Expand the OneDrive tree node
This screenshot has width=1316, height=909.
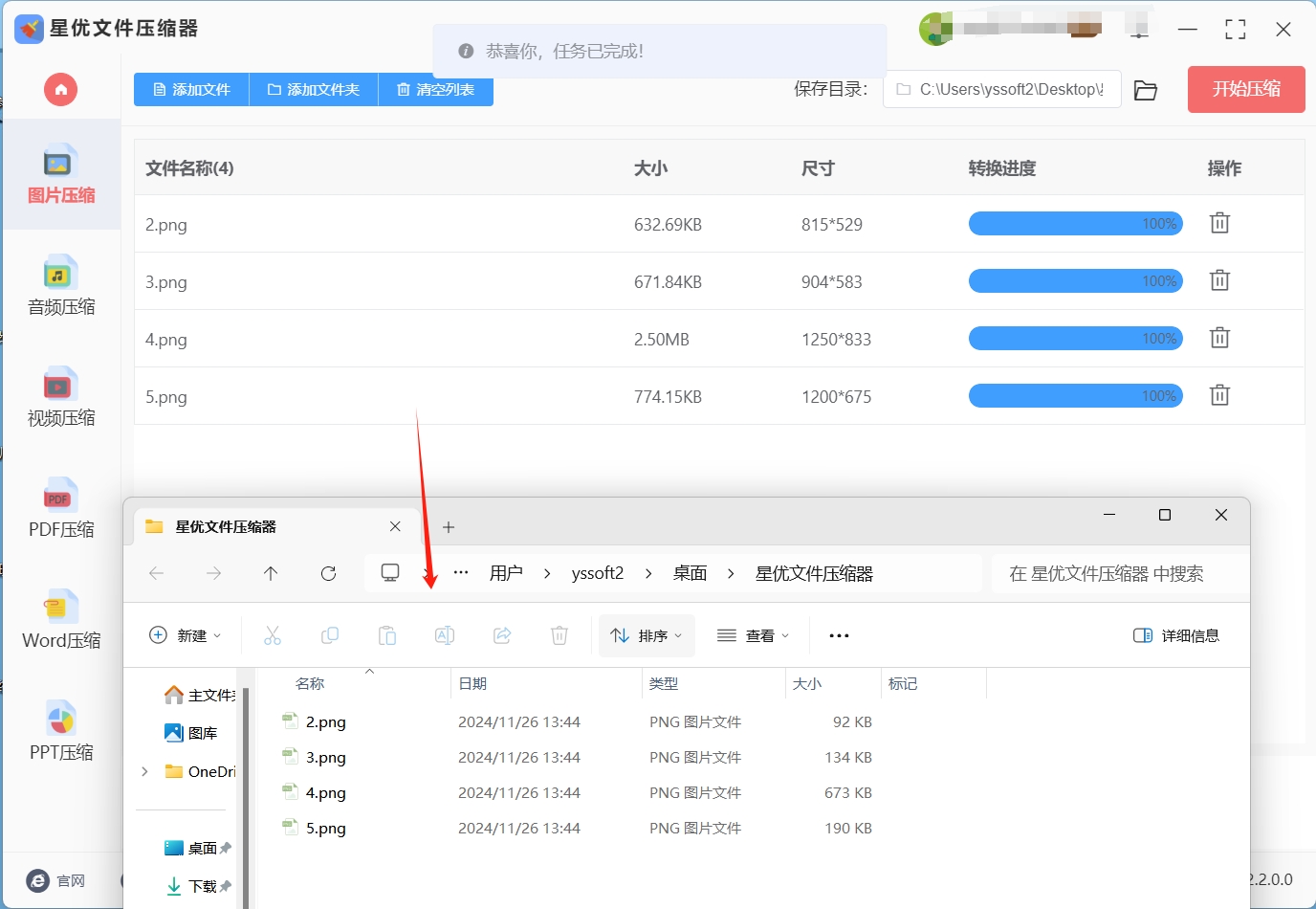(144, 771)
